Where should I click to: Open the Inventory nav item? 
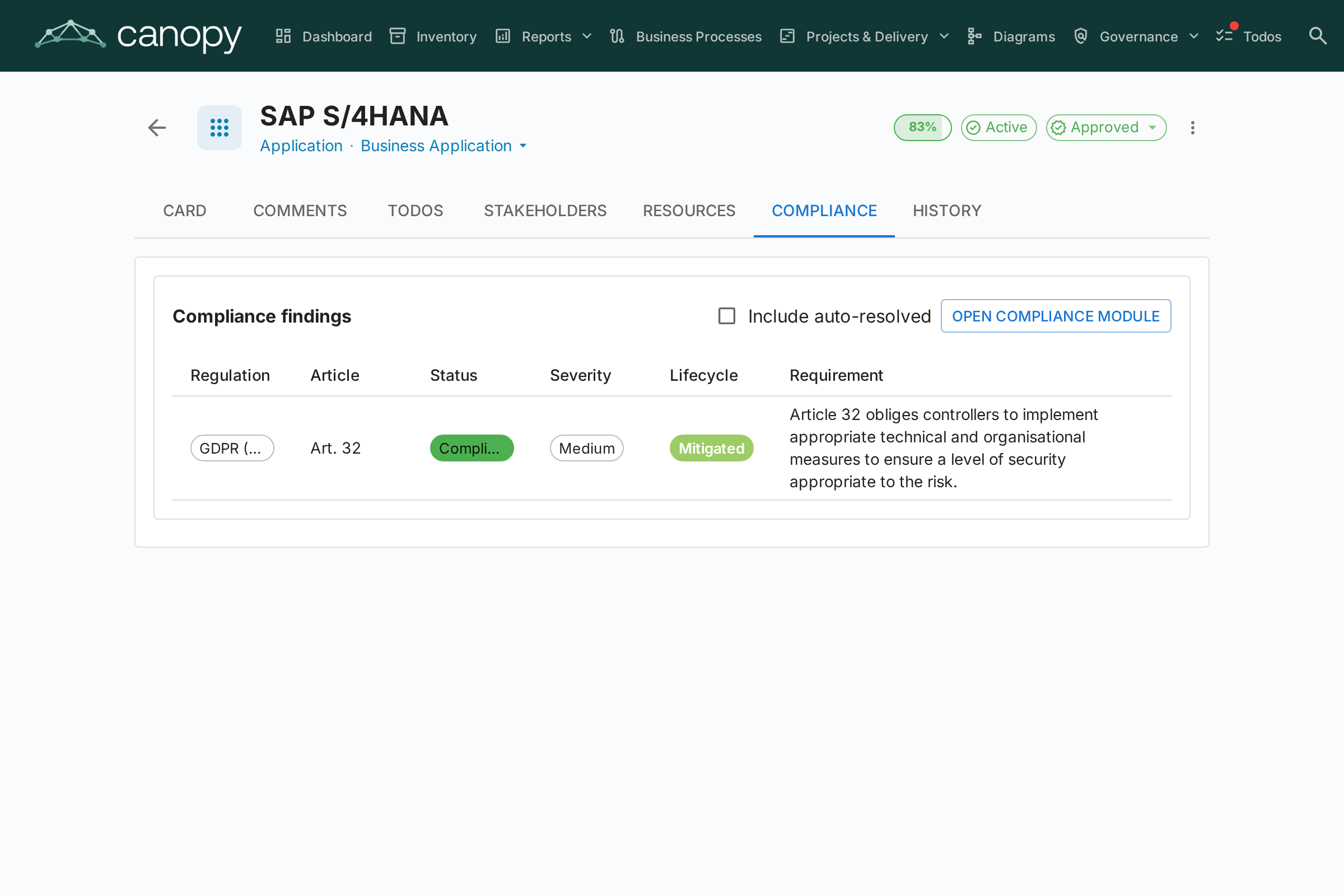pos(432,36)
